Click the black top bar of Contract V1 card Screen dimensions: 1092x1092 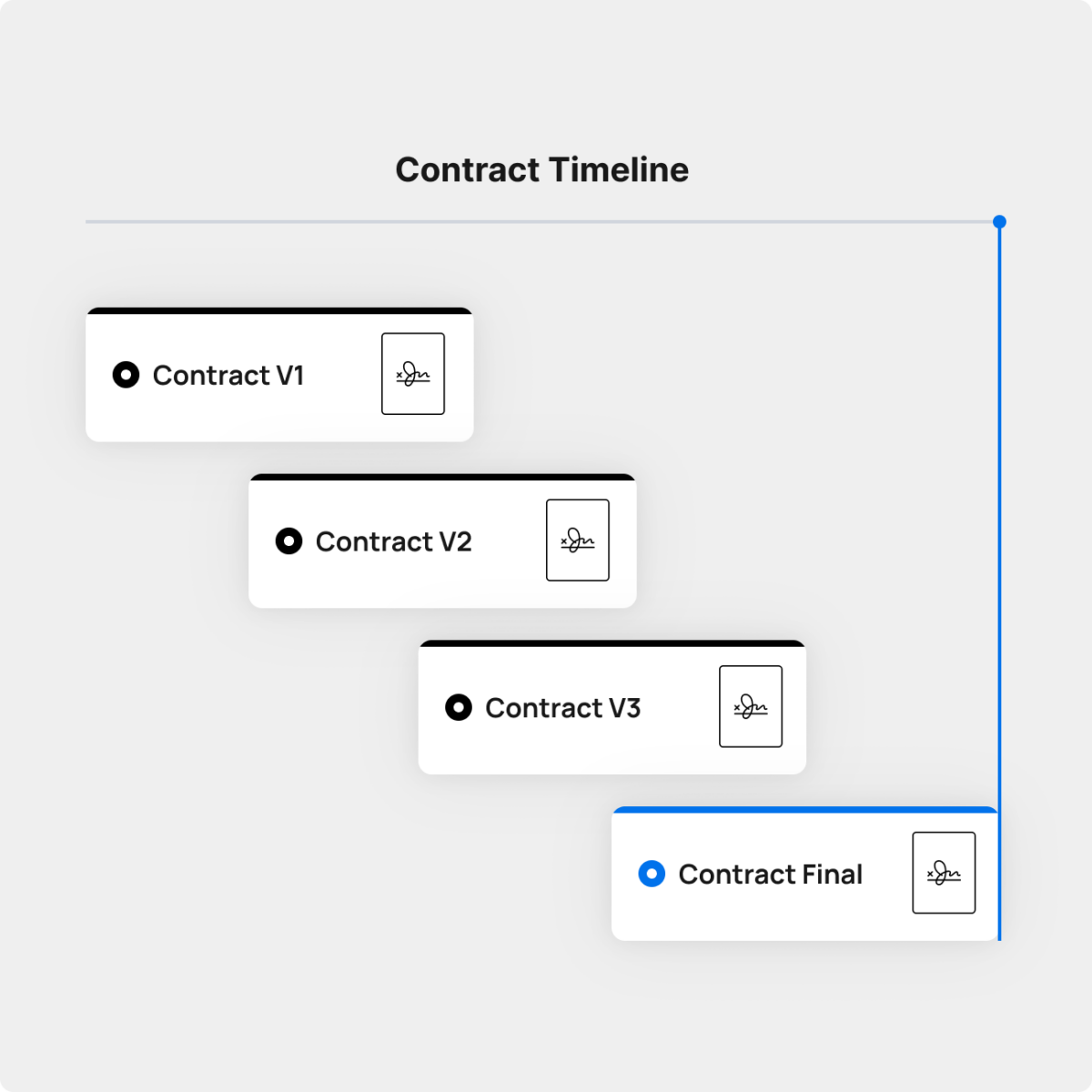[279, 311]
